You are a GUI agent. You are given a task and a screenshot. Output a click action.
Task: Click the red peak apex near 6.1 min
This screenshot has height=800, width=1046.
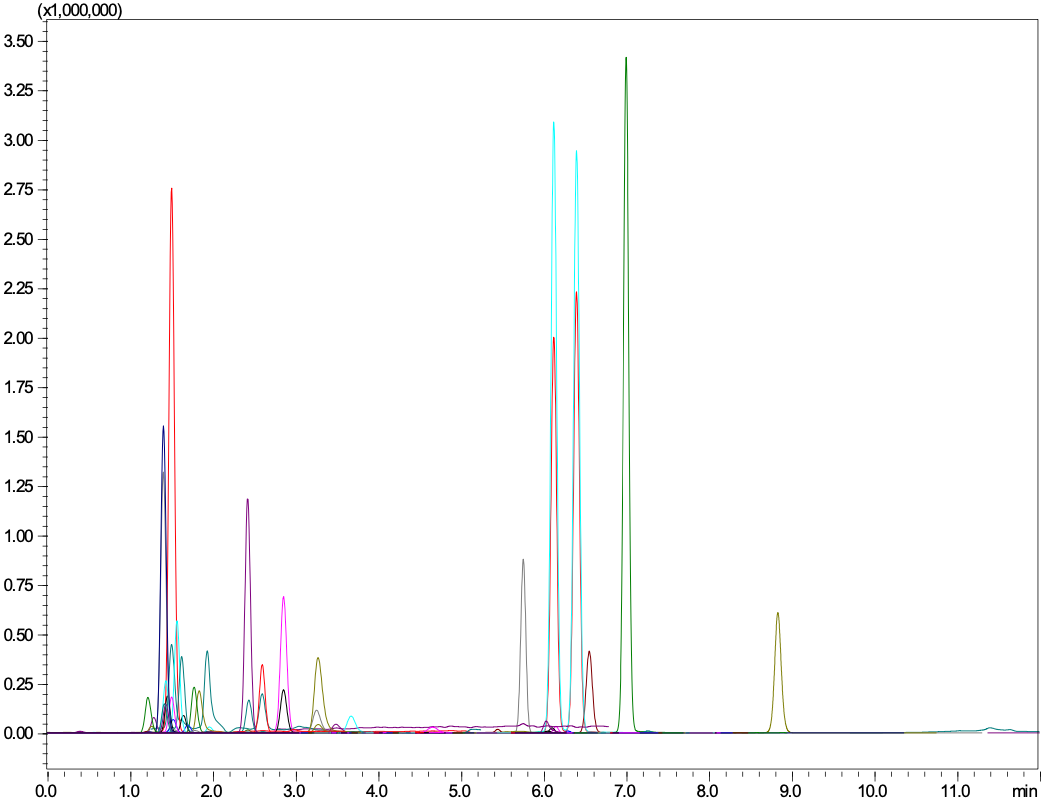(553, 340)
